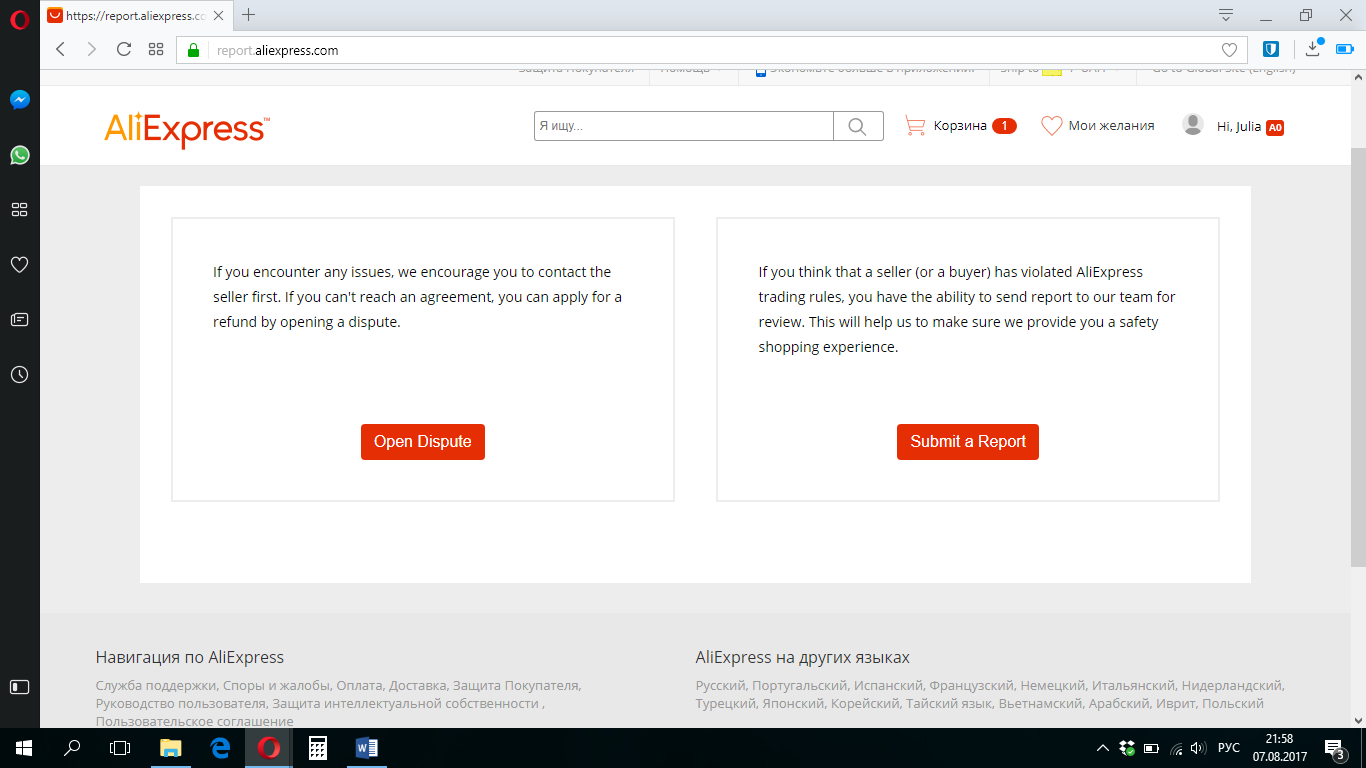The height and width of the screenshot is (768, 1366).
Task: Click 'Оплата' footer link
Action: (x=359, y=686)
